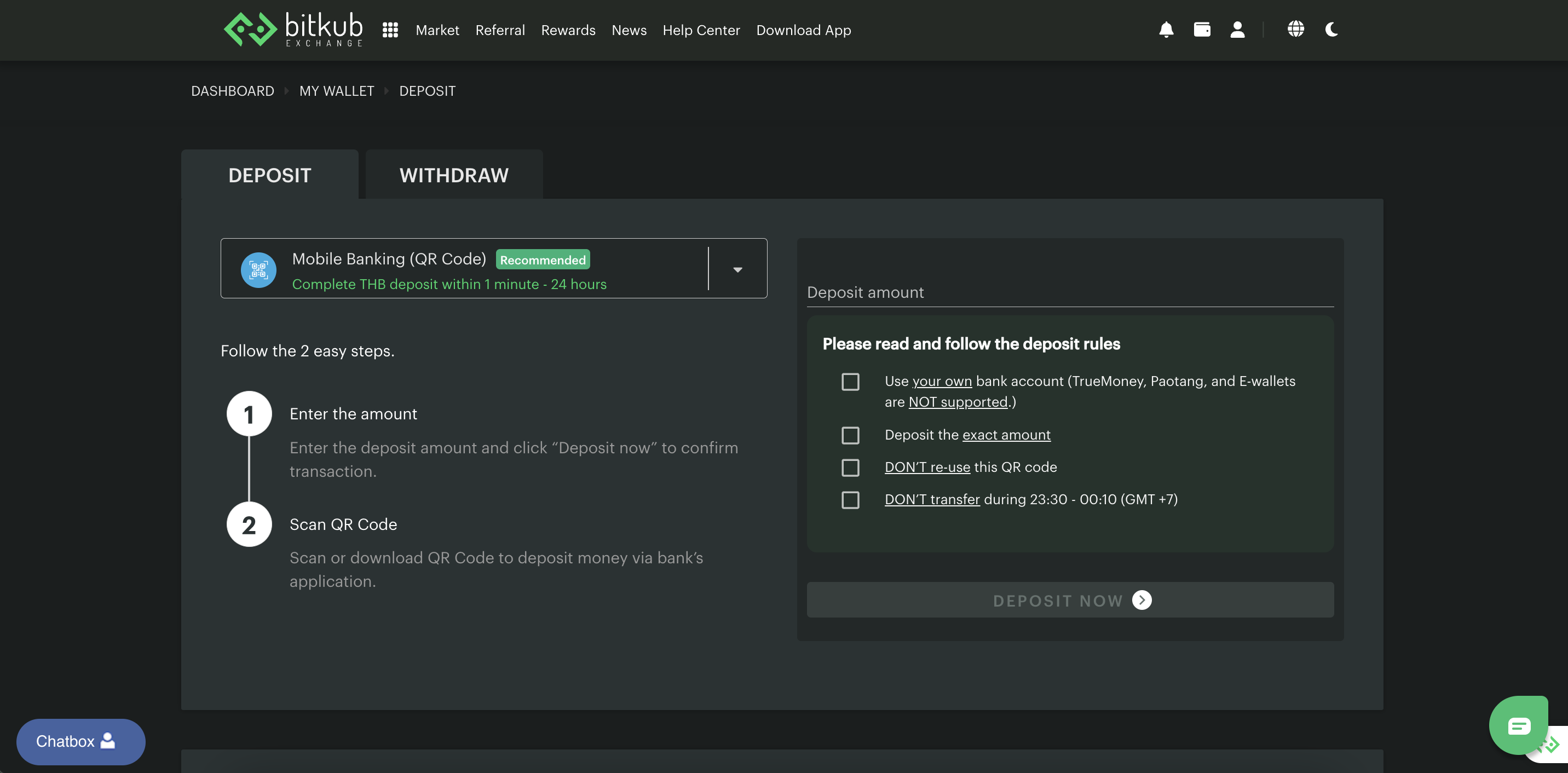
Task: Click the DEPOSIT NOW button
Action: click(x=1069, y=600)
